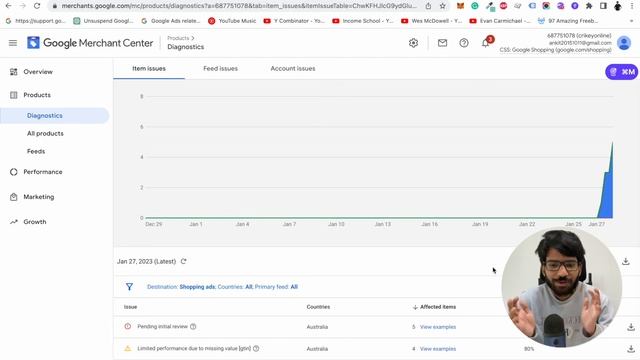
Task: Open the browser side panel icon
Action: tap(603, 6)
